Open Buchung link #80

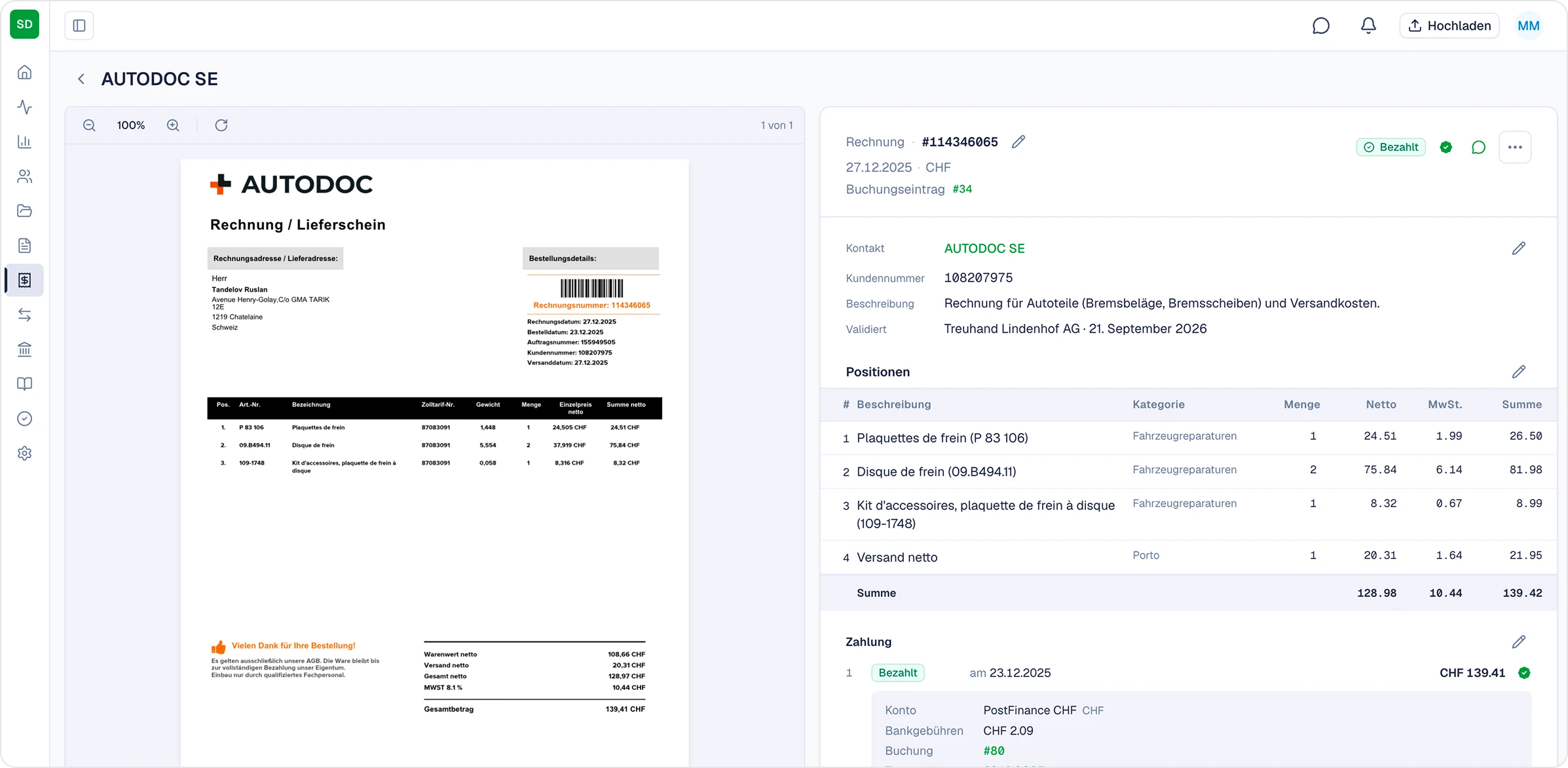click(x=994, y=751)
